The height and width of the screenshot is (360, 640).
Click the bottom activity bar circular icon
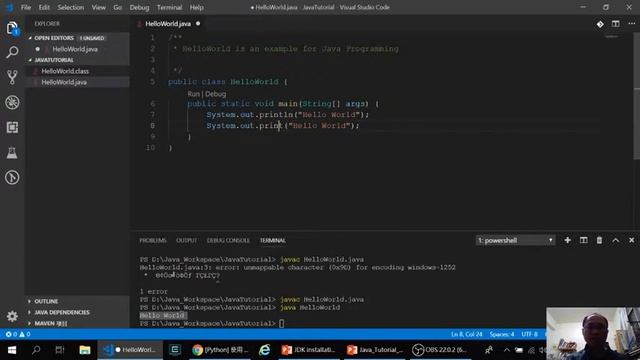[12, 178]
